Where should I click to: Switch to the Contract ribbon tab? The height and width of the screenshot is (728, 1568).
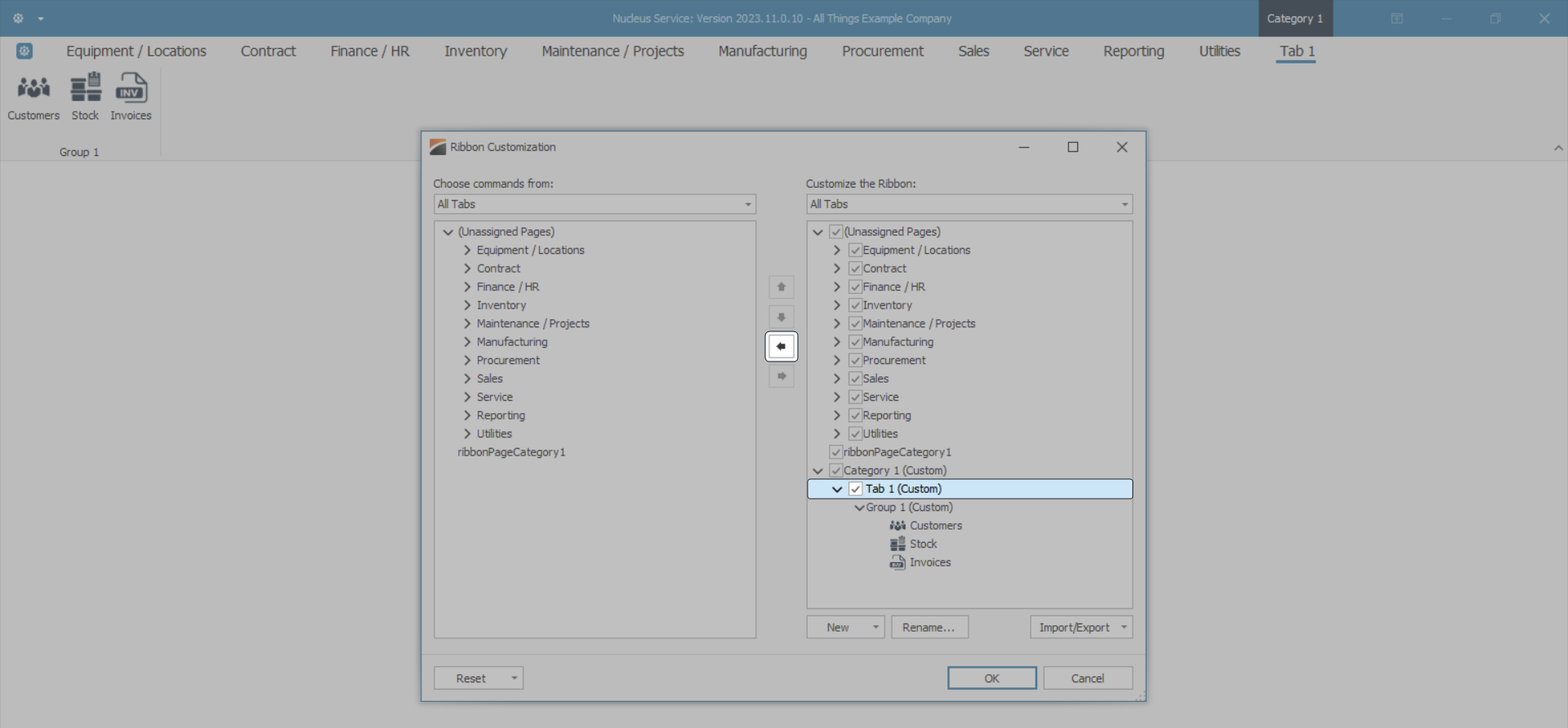268,51
